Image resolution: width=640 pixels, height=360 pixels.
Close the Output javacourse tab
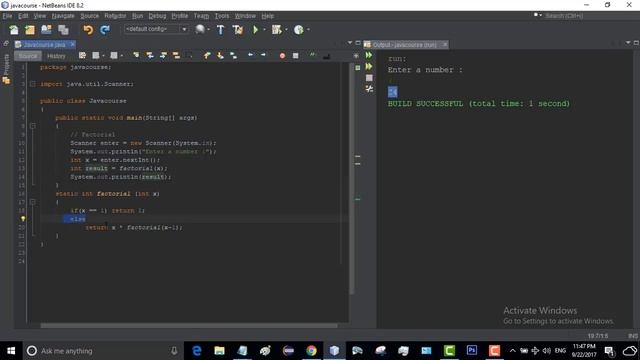445,44
